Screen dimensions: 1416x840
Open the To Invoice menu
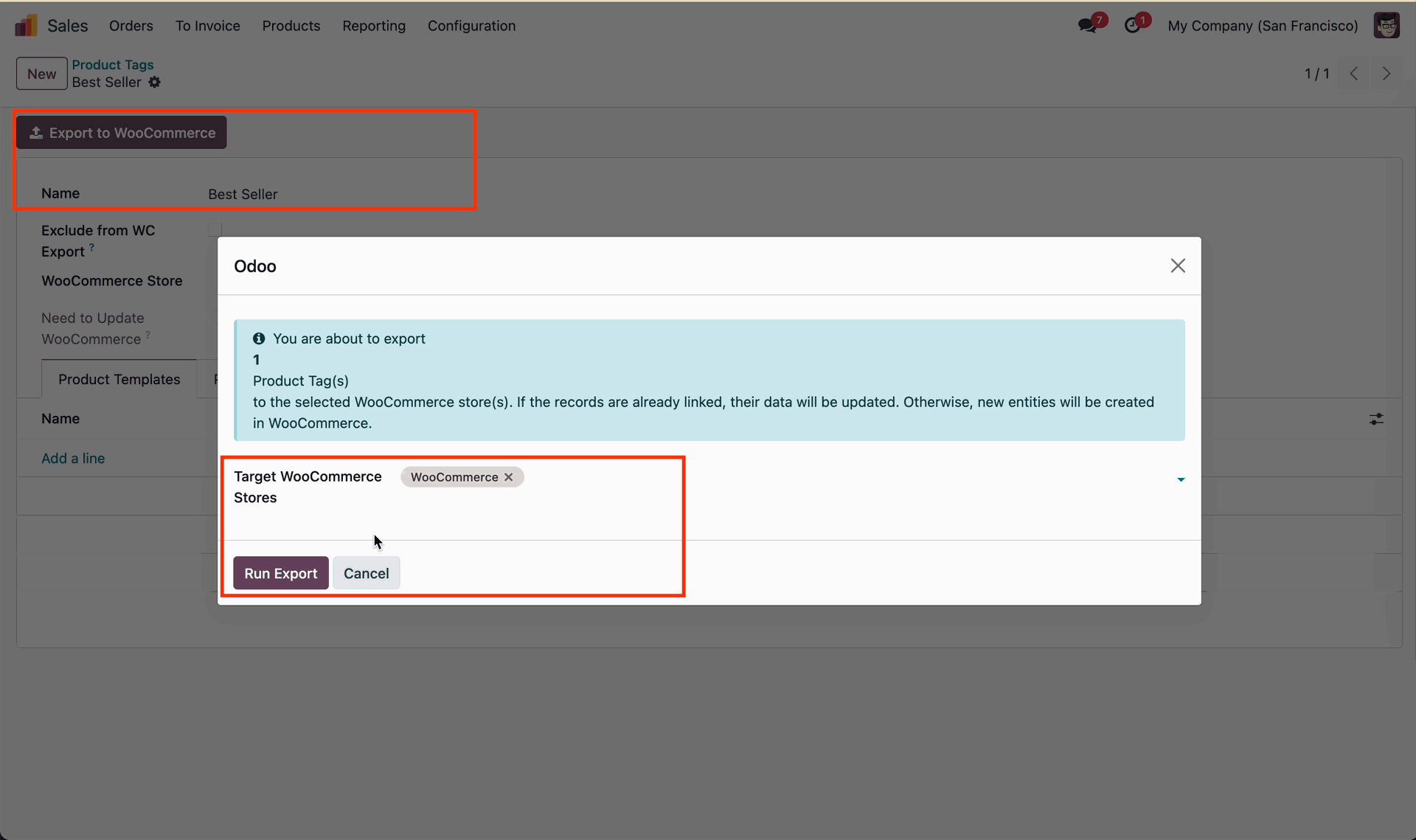tap(208, 26)
